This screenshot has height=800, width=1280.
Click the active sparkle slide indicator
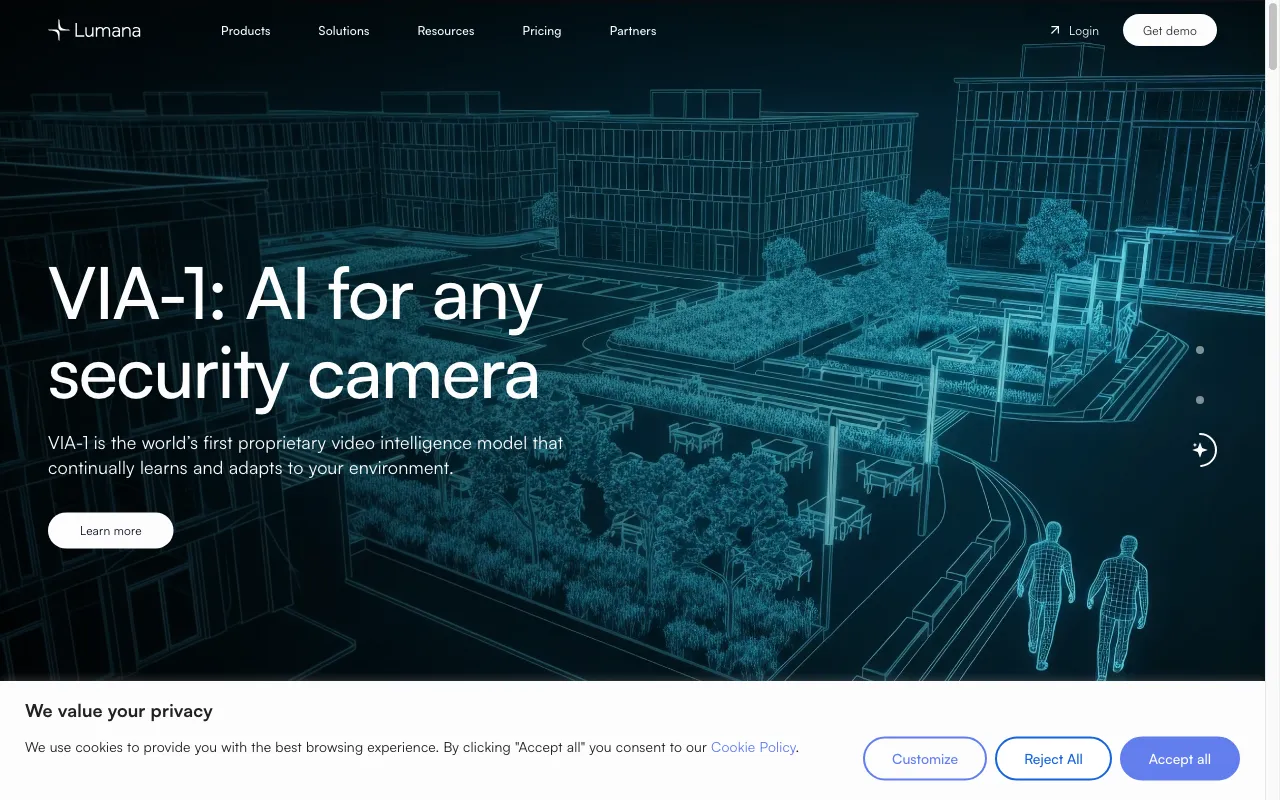pyautogui.click(x=1202, y=450)
